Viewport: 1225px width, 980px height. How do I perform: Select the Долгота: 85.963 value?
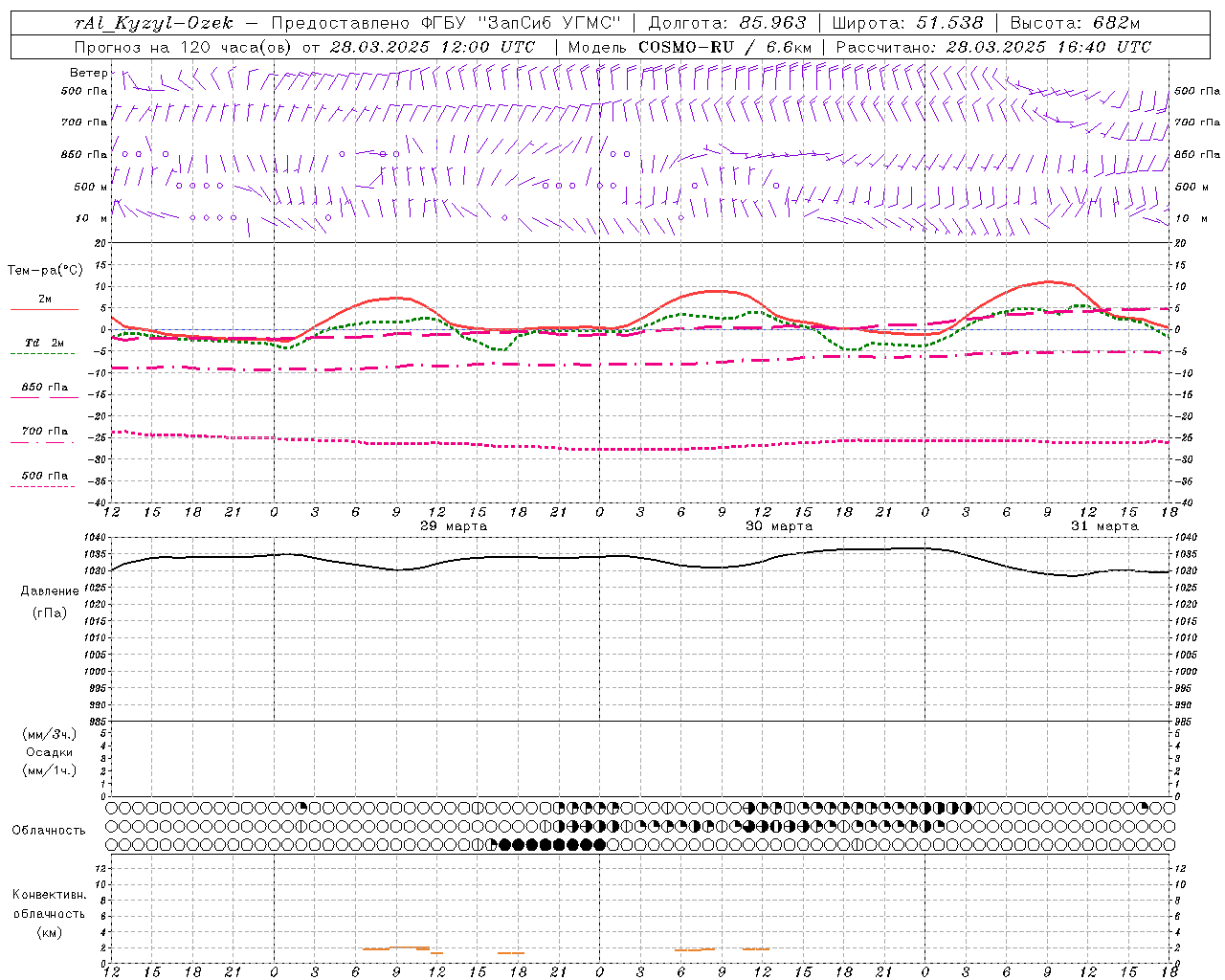pyautogui.click(x=727, y=23)
